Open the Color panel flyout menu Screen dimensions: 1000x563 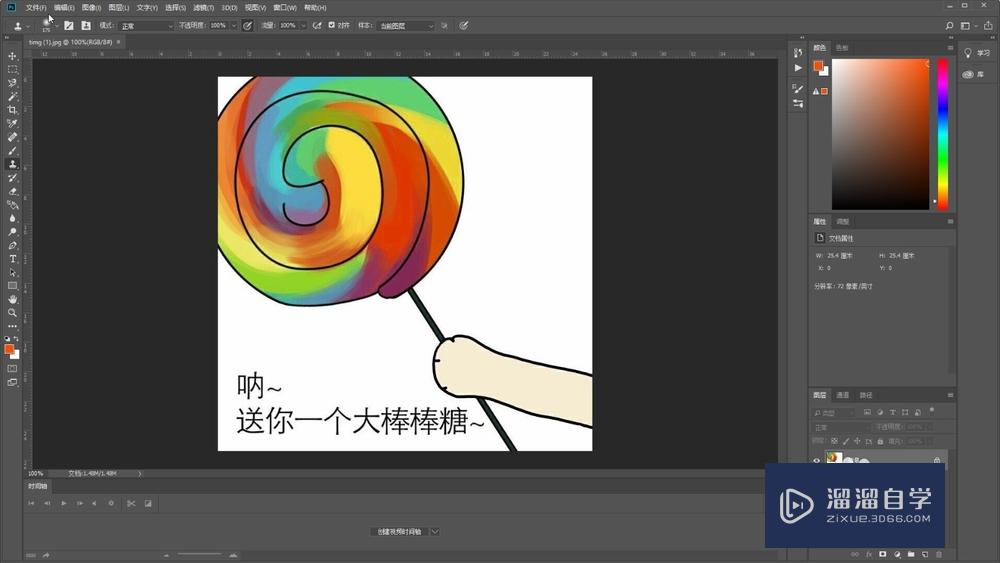coord(950,48)
